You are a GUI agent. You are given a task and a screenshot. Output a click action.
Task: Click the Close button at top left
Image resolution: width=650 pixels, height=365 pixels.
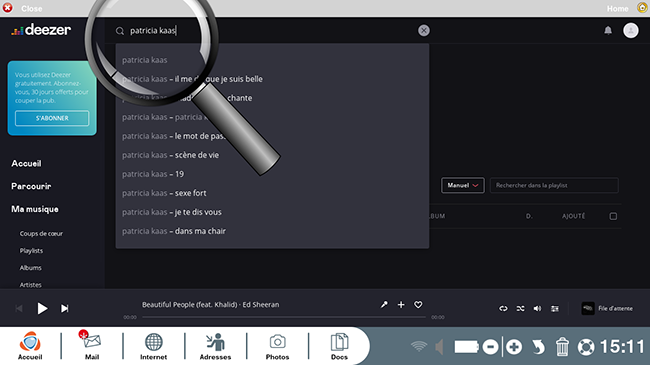coord(22,8)
